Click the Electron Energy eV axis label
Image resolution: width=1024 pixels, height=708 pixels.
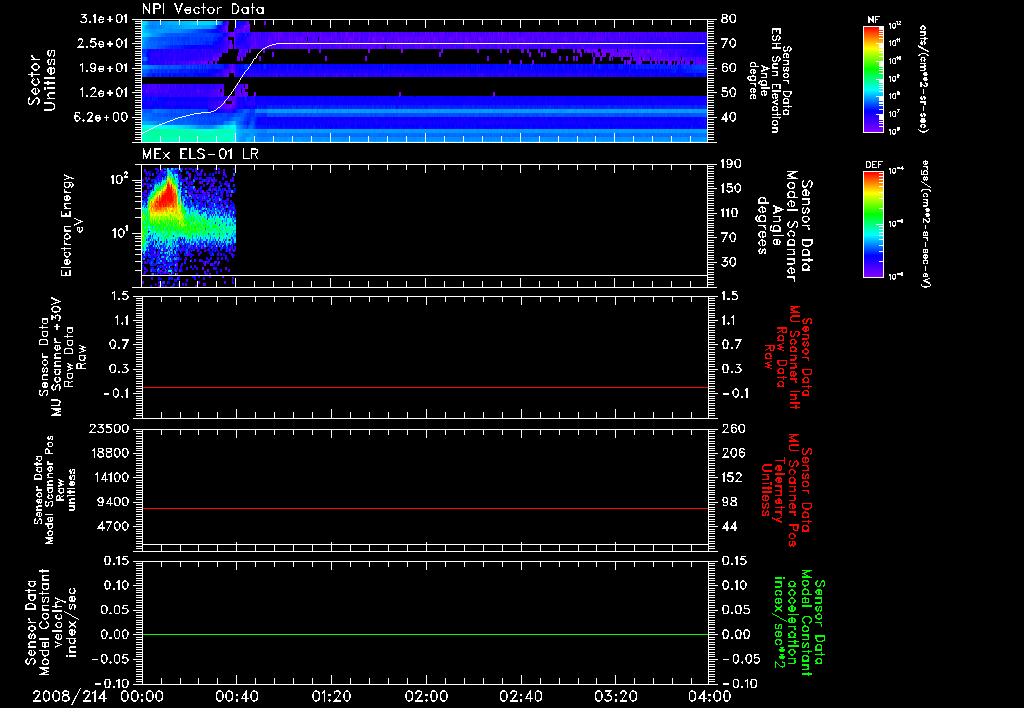72,225
